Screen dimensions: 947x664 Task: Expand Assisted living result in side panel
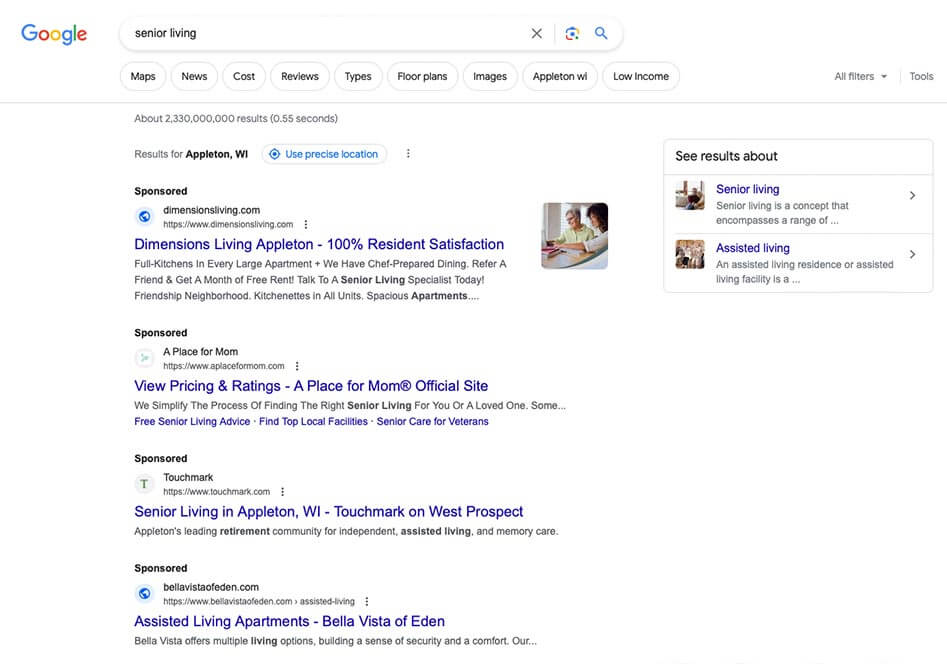click(x=911, y=255)
